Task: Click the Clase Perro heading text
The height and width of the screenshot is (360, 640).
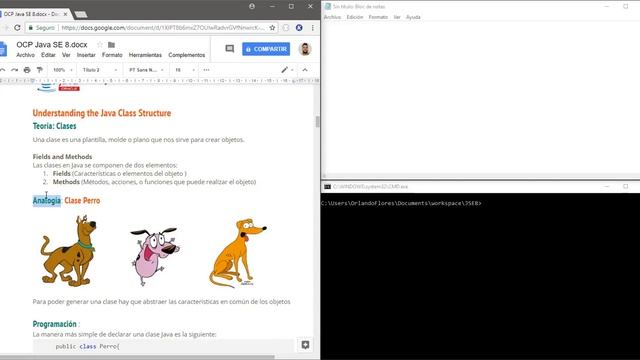Action: [82, 200]
